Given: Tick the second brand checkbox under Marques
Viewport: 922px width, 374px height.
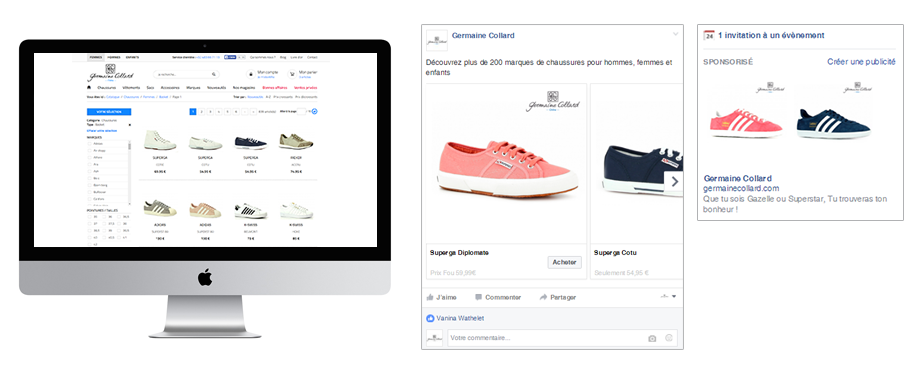Looking at the screenshot, I should (89, 151).
